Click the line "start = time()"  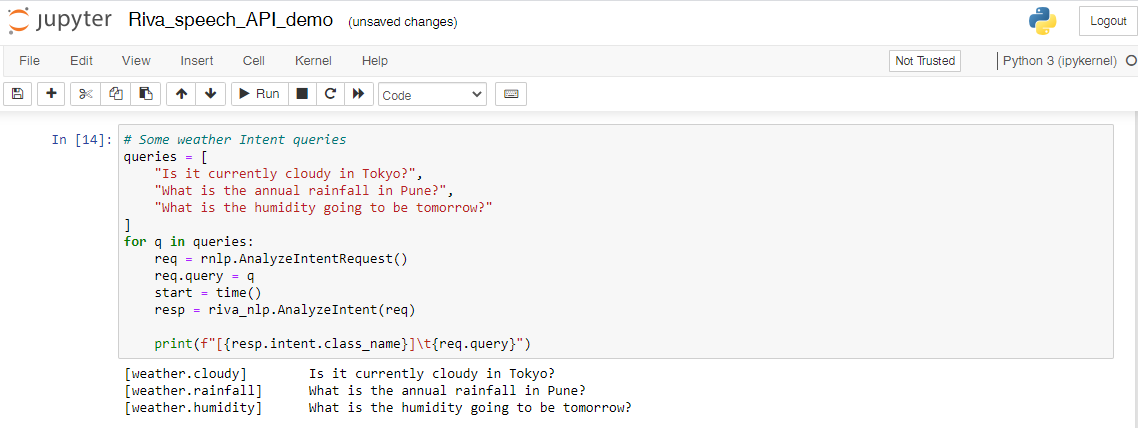click(x=208, y=292)
